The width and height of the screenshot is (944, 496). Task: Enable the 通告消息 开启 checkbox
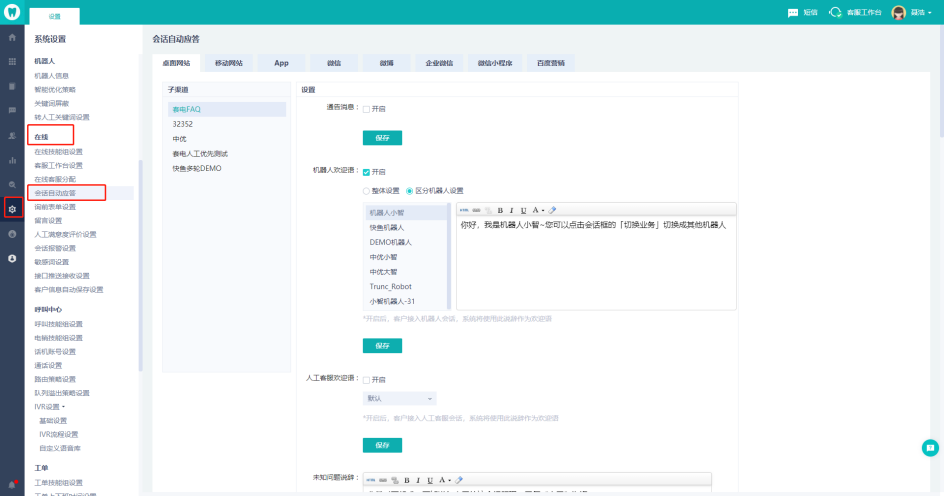[x=366, y=109]
